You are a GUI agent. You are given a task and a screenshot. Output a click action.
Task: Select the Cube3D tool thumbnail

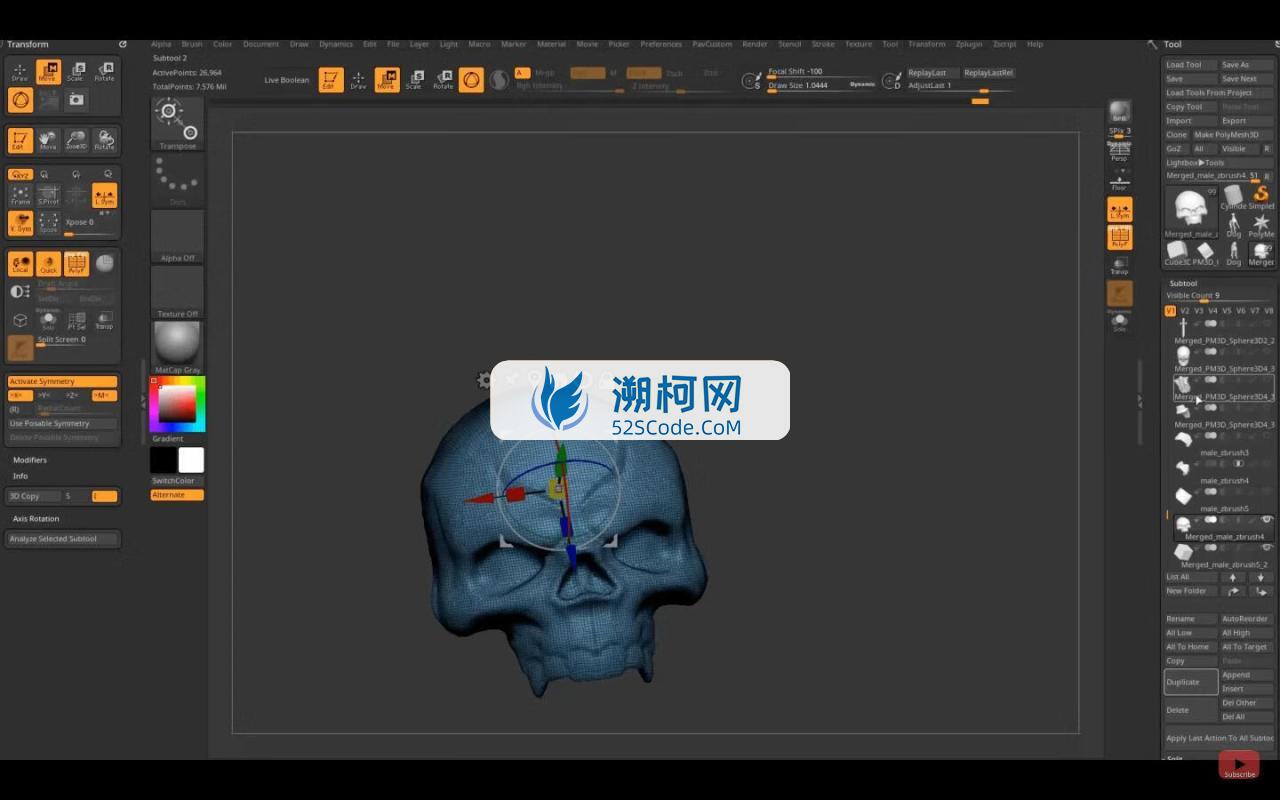(1177, 252)
